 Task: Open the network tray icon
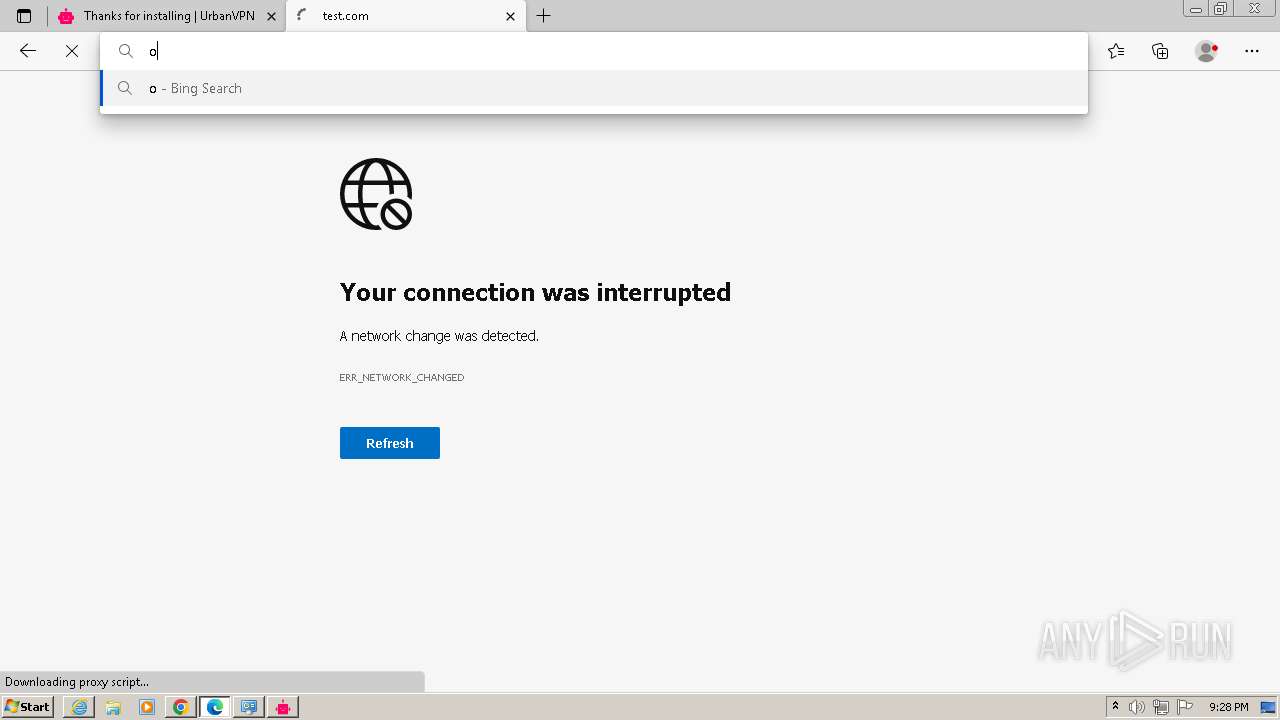coord(1161,707)
